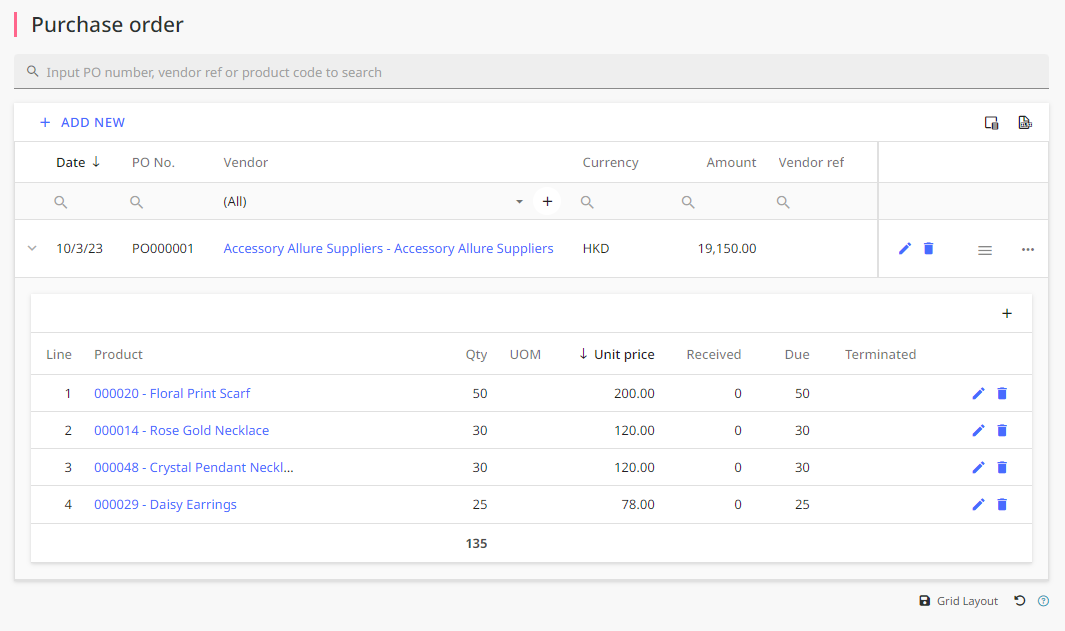This screenshot has height=631, width=1065.
Task: Edit the Floral Print Scarf line
Action: (978, 393)
